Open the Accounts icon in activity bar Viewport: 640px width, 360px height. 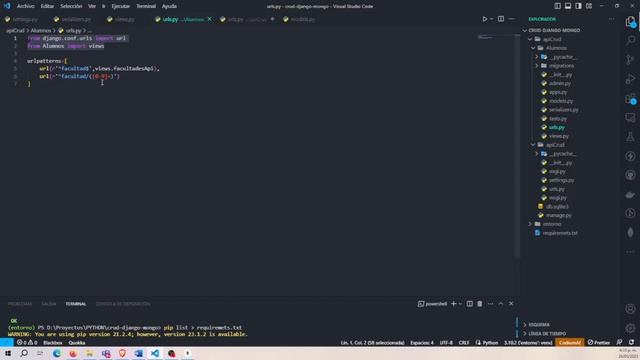pos(630,309)
